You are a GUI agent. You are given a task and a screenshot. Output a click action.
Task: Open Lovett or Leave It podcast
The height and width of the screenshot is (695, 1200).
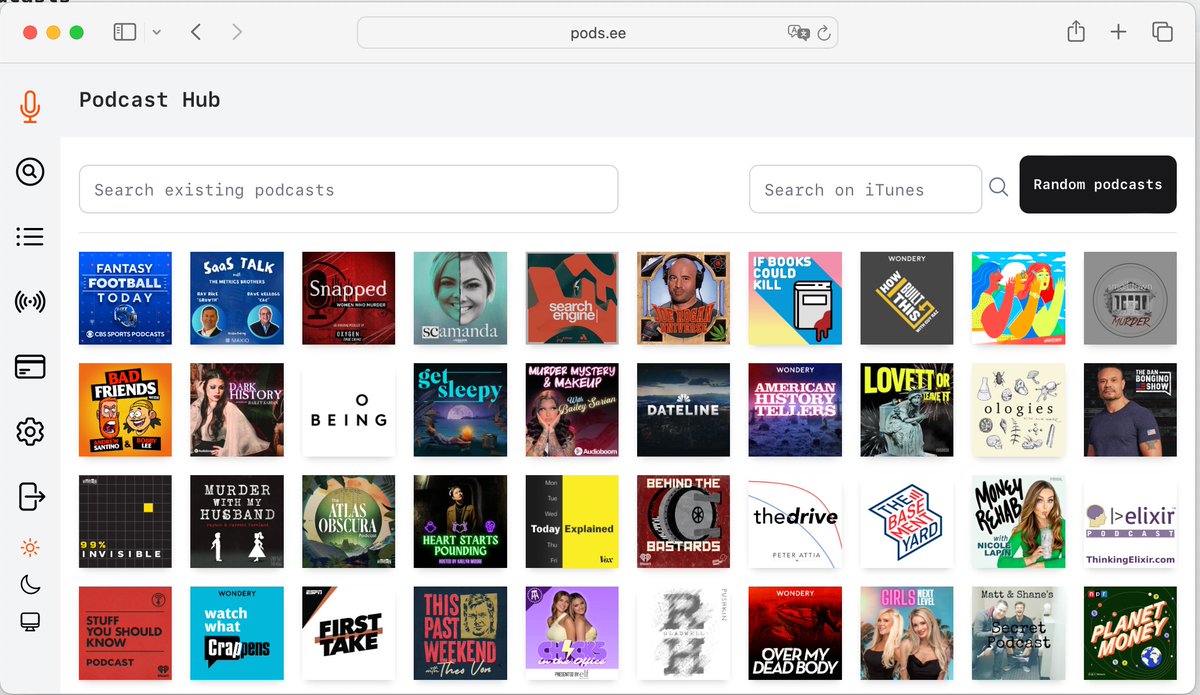(x=907, y=410)
